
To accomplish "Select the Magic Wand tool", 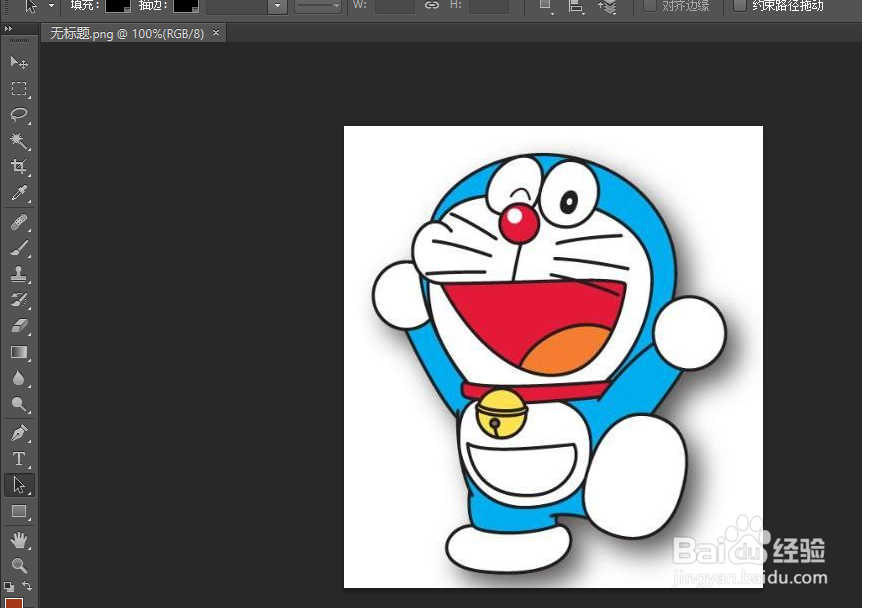I will tap(19, 140).
